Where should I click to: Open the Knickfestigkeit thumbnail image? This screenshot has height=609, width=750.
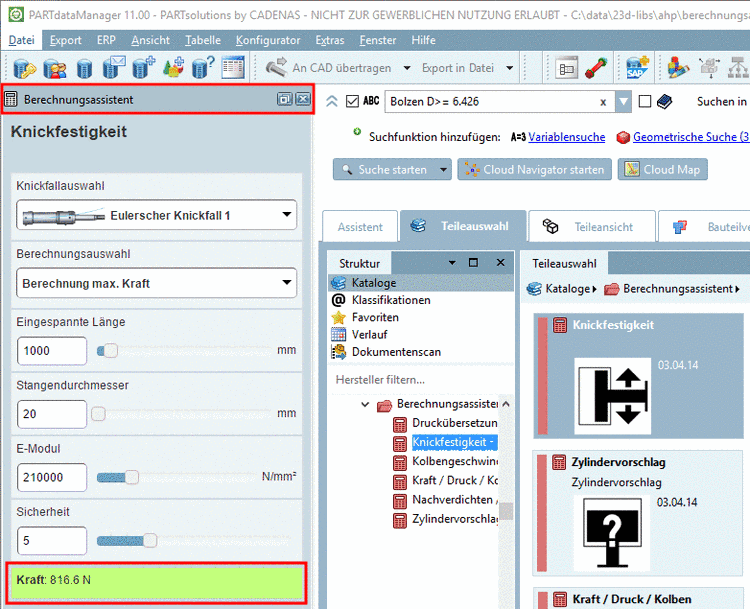(x=612, y=396)
